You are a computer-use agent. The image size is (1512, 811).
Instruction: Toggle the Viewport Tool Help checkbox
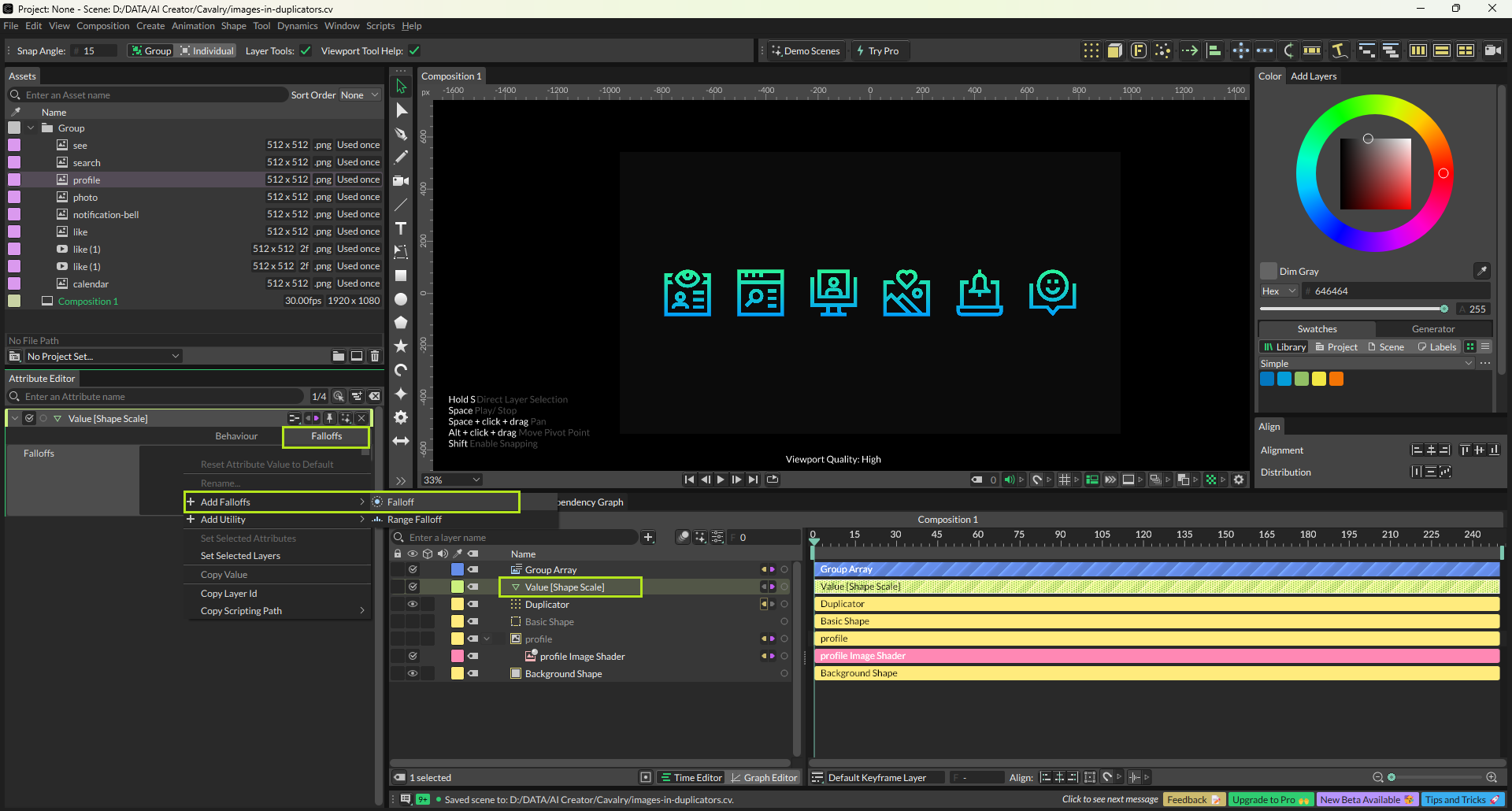tap(414, 51)
